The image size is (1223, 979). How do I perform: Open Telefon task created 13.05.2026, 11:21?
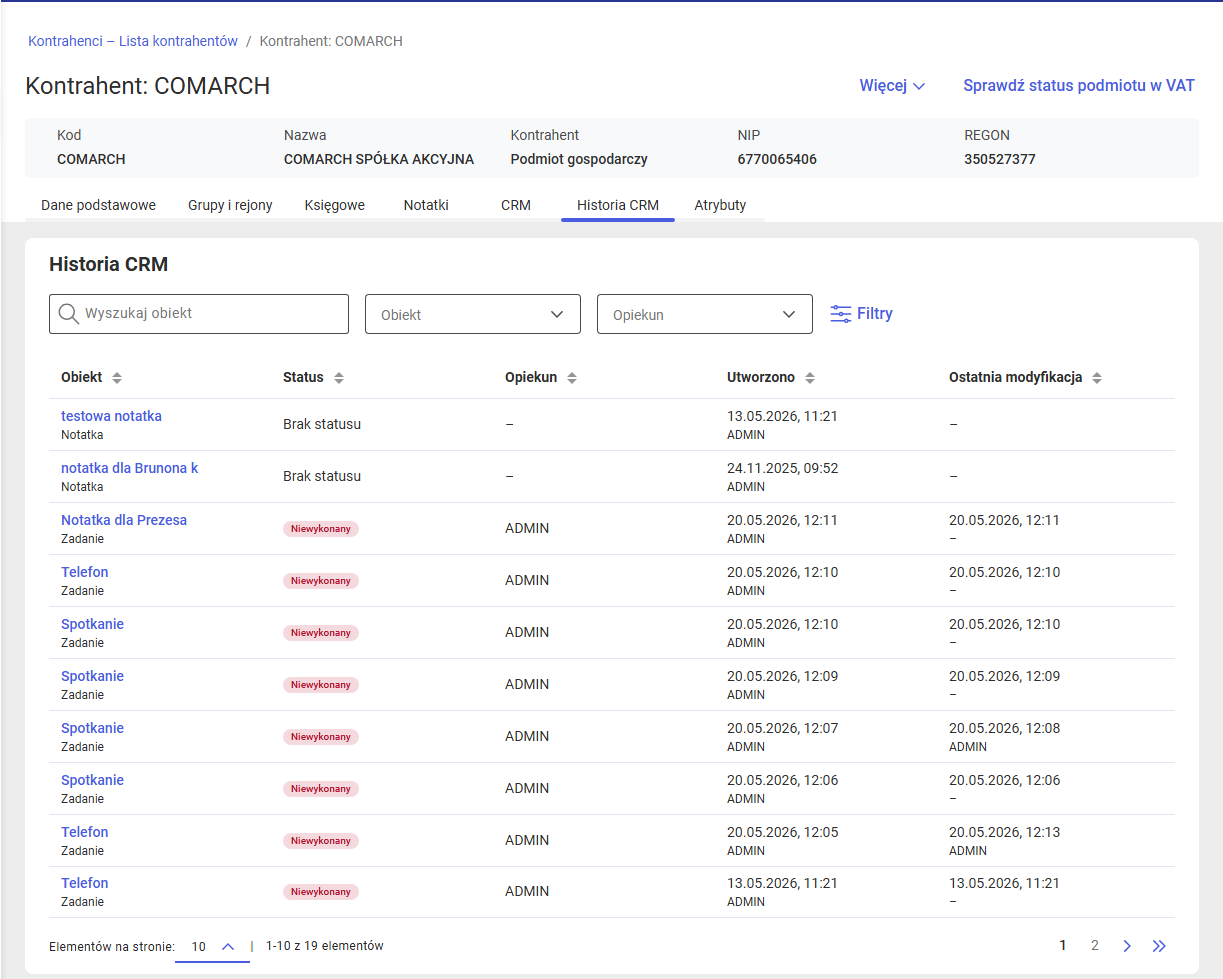[x=84, y=883]
